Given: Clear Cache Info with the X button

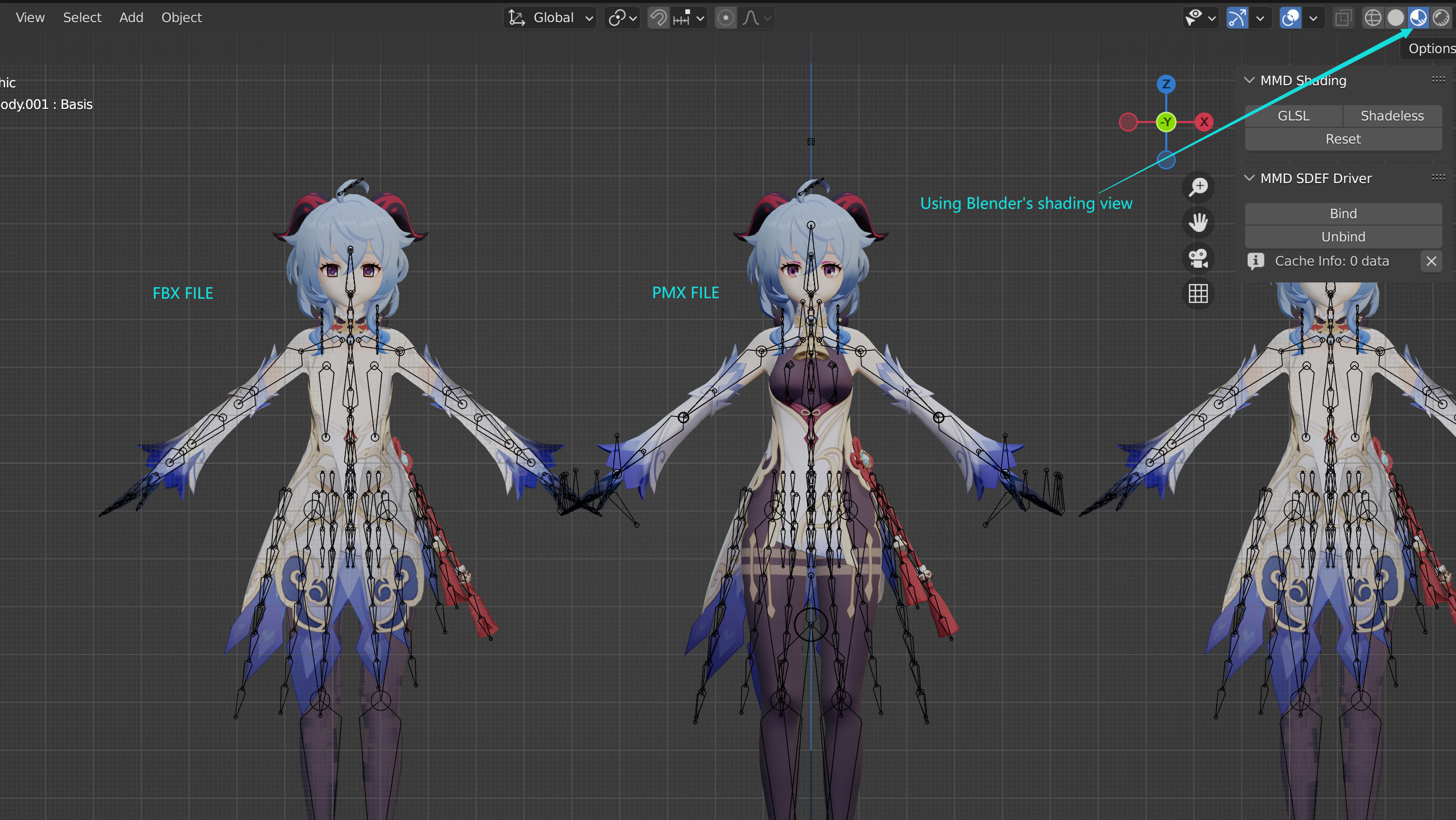Looking at the screenshot, I should click(x=1432, y=261).
